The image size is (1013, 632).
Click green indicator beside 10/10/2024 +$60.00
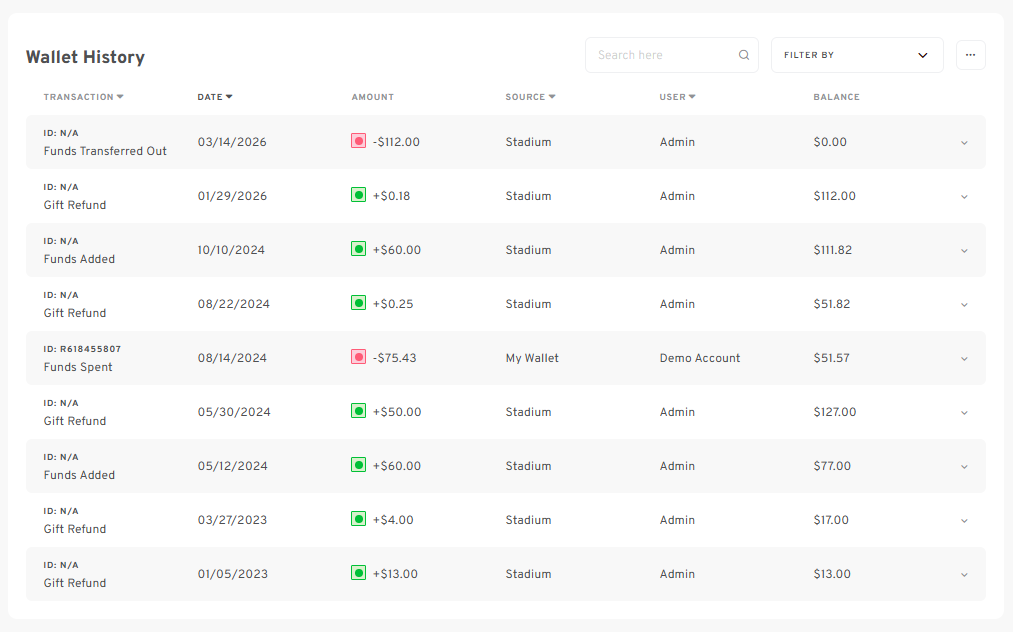click(358, 250)
